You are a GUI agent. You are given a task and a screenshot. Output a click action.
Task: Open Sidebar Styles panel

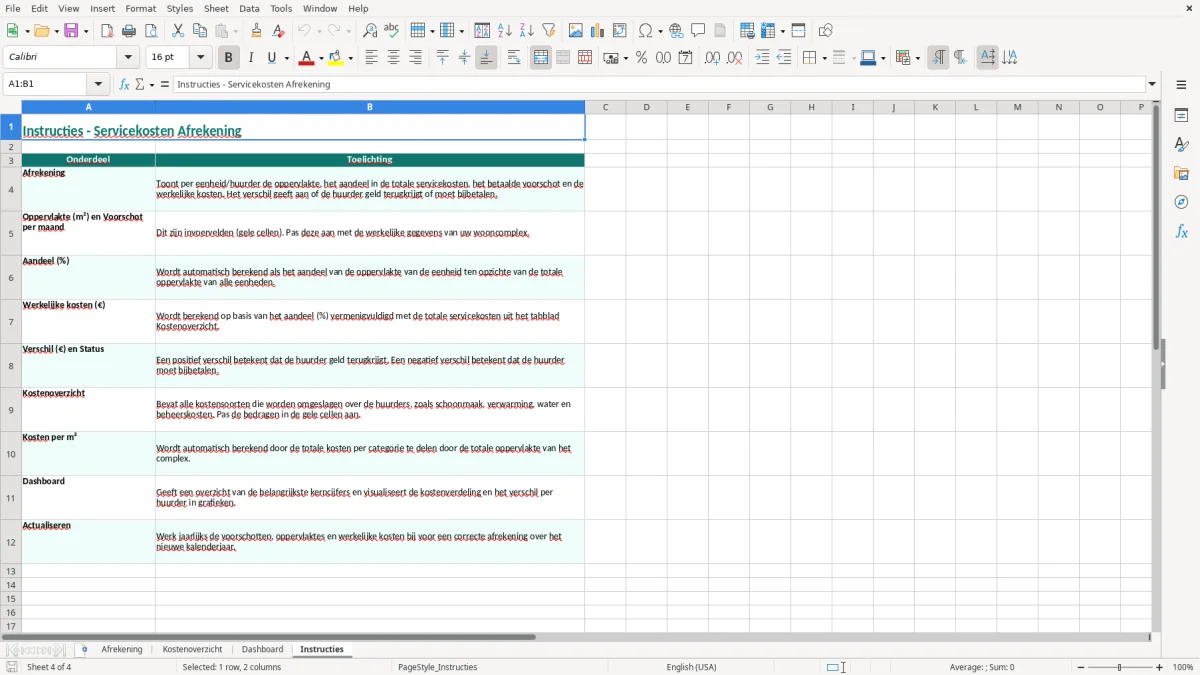click(1181, 144)
